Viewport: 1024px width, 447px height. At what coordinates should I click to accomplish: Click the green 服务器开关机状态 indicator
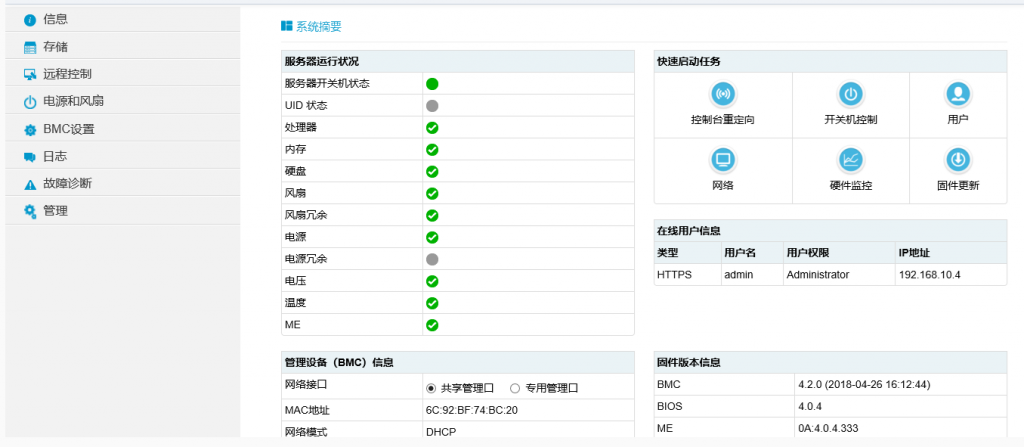coord(432,84)
